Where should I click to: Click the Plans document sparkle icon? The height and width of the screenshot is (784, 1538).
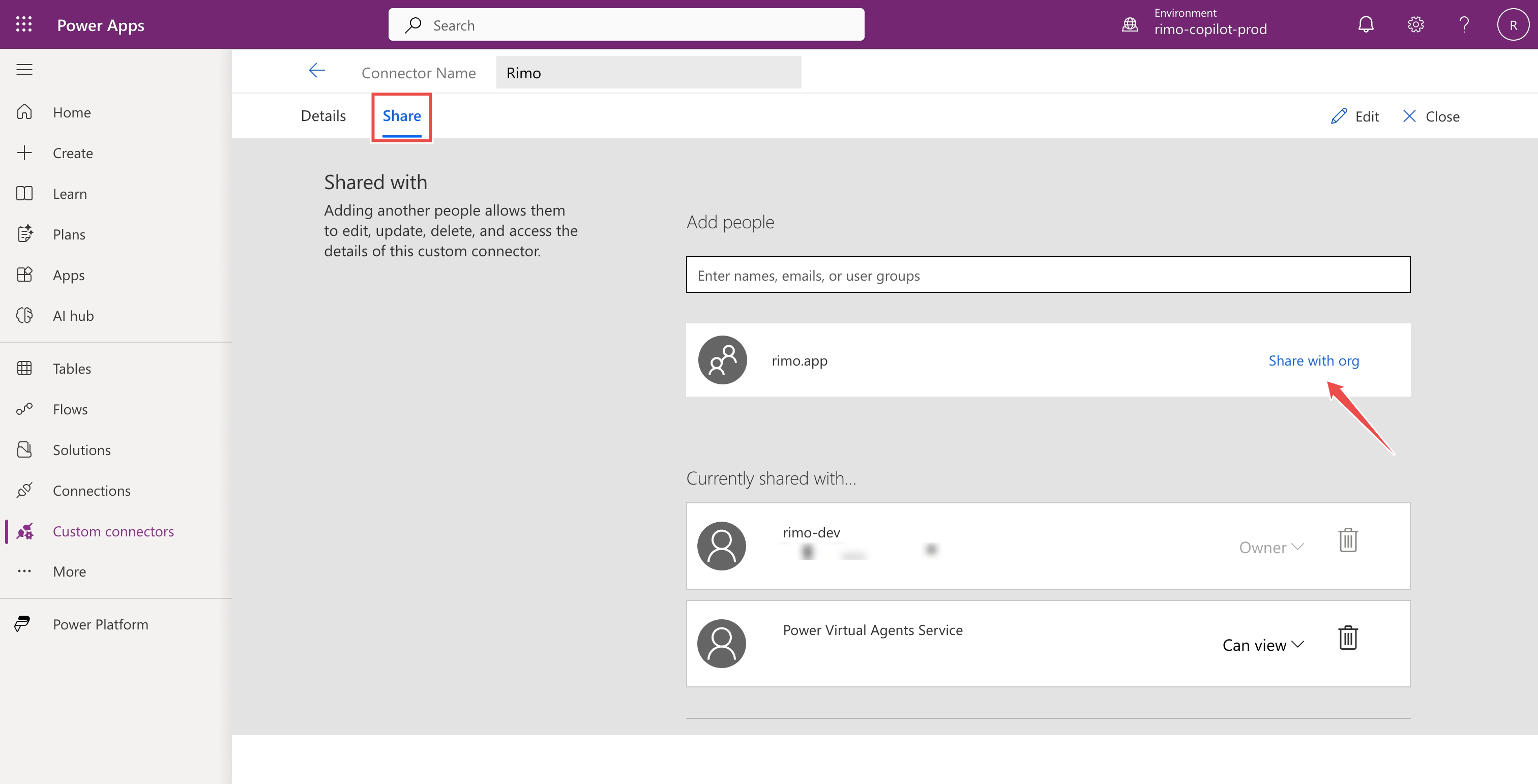click(x=24, y=233)
